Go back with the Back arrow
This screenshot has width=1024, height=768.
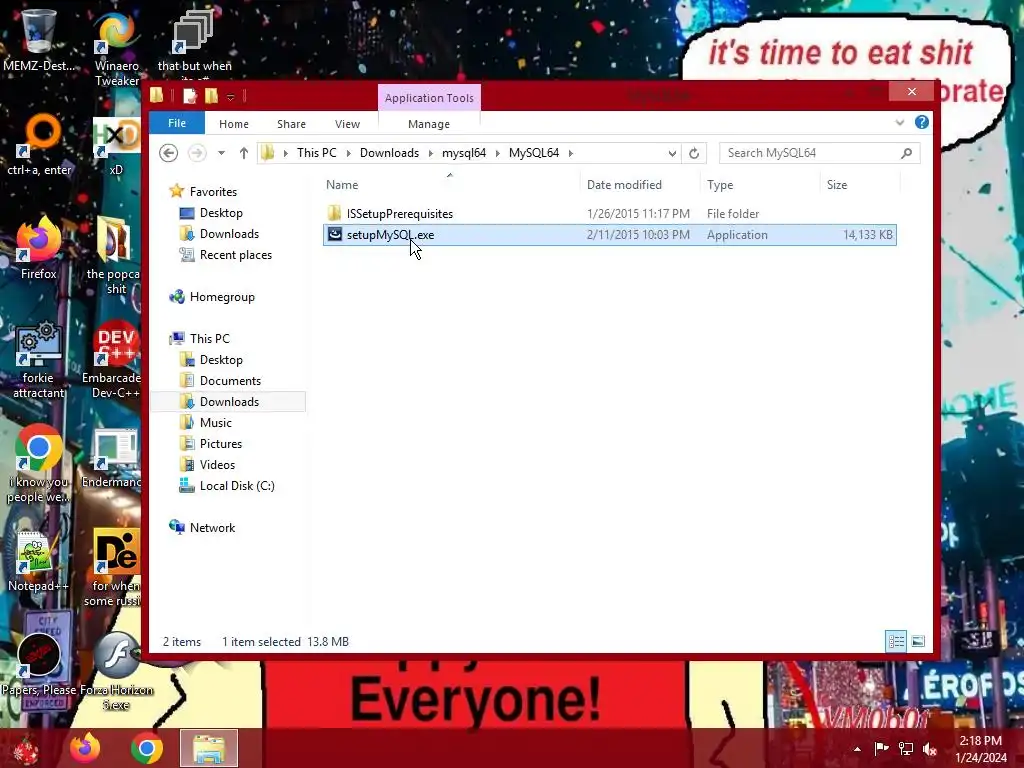click(168, 153)
